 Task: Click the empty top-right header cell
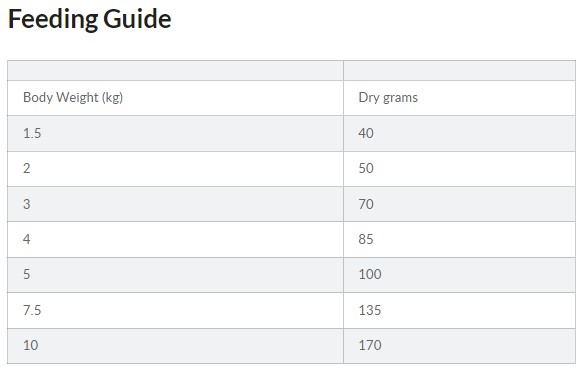[460, 70]
